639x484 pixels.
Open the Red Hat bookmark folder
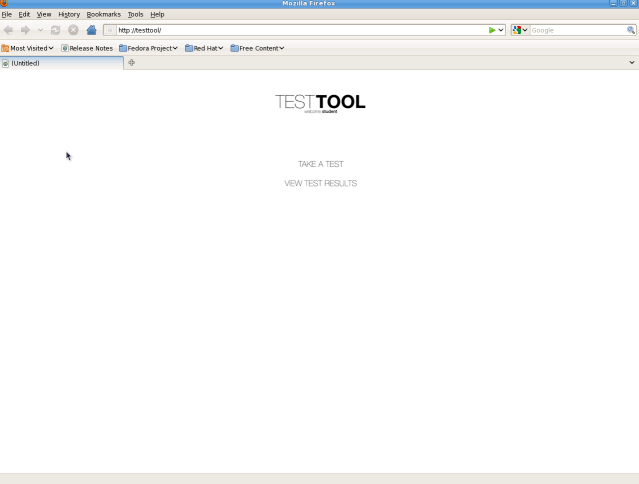(x=204, y=48)
